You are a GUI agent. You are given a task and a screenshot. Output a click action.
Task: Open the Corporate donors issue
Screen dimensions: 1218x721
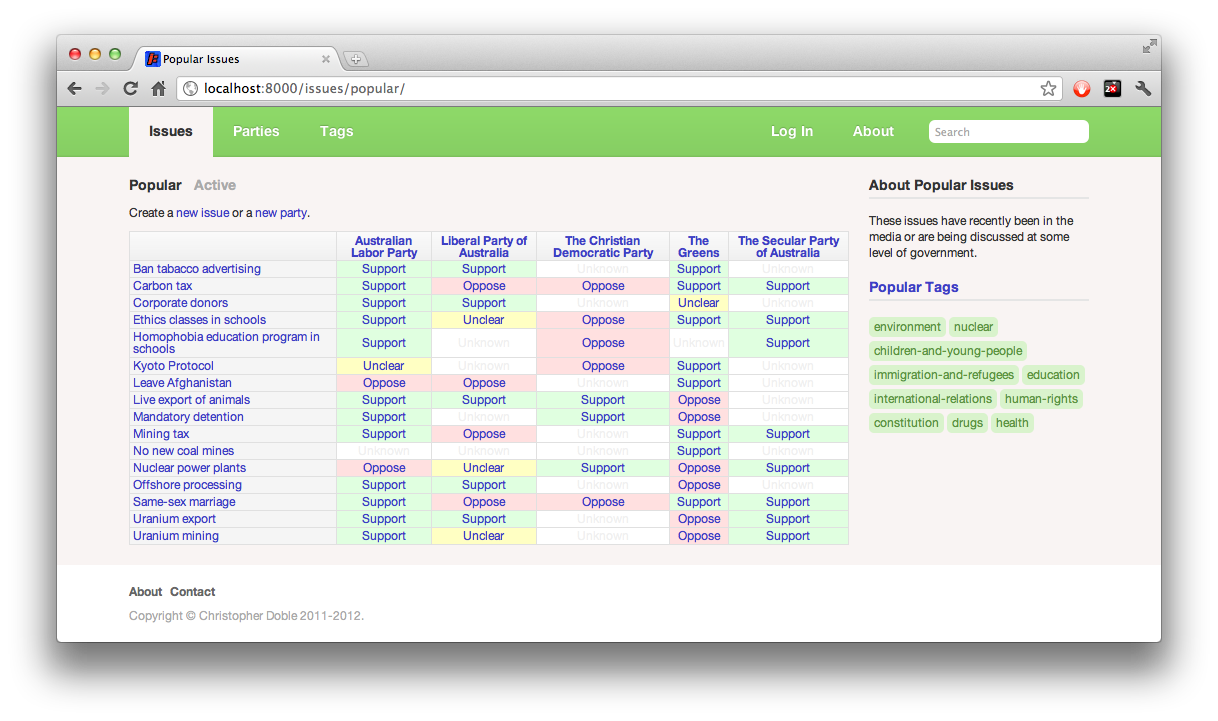[180, 303]
